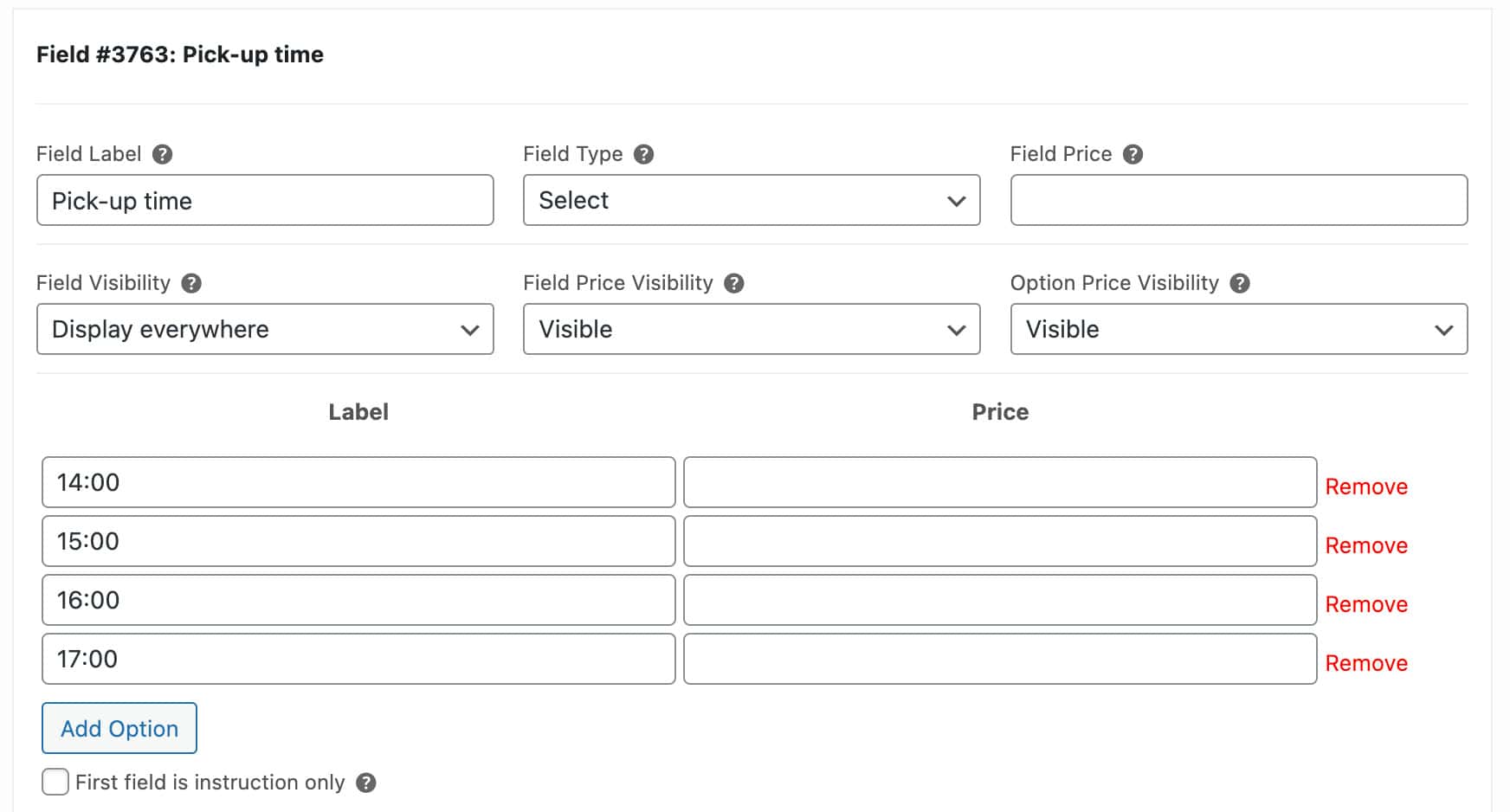Click the help icon beside Field Label
The width and height of the screenshot is (1510, 812).
(x=162, y=154)
